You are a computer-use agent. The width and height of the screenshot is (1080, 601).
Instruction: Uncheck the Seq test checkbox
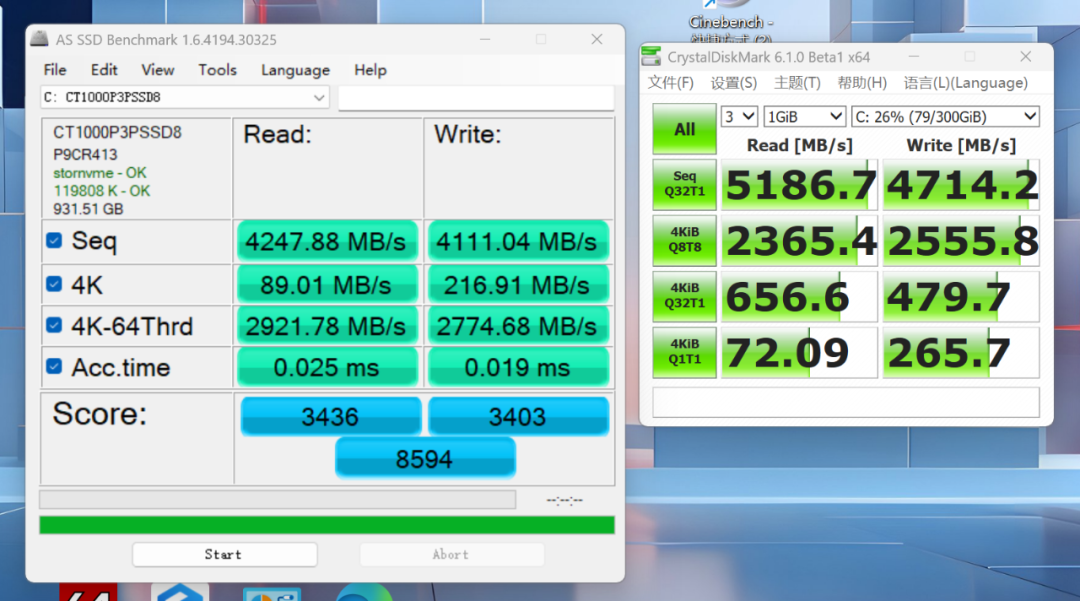(x=54, y=240)
